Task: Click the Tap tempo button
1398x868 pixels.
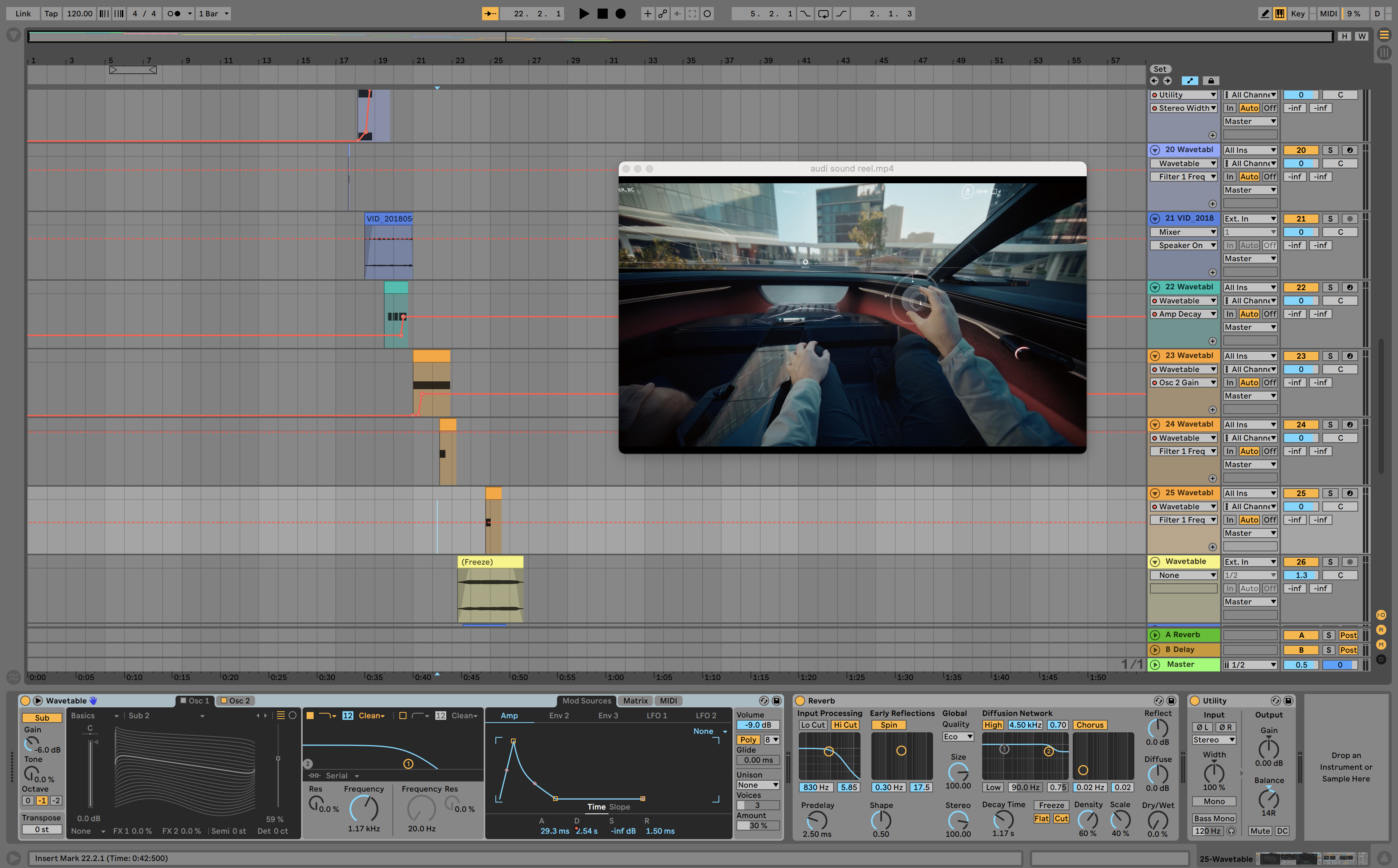Action: tap(51, 13)
